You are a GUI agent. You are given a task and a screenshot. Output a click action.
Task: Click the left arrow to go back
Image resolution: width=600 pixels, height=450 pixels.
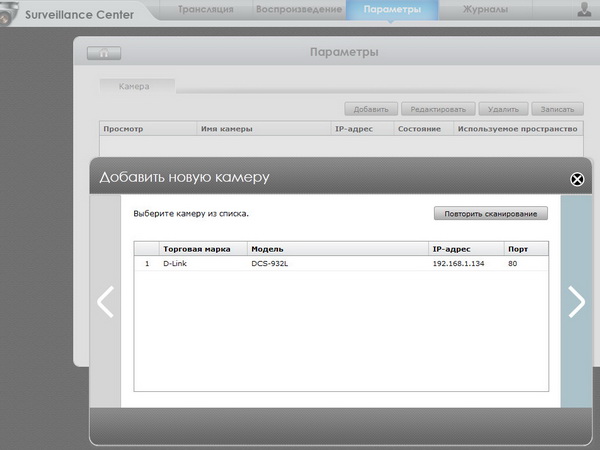pyautogui.click(x=105, y=301)
